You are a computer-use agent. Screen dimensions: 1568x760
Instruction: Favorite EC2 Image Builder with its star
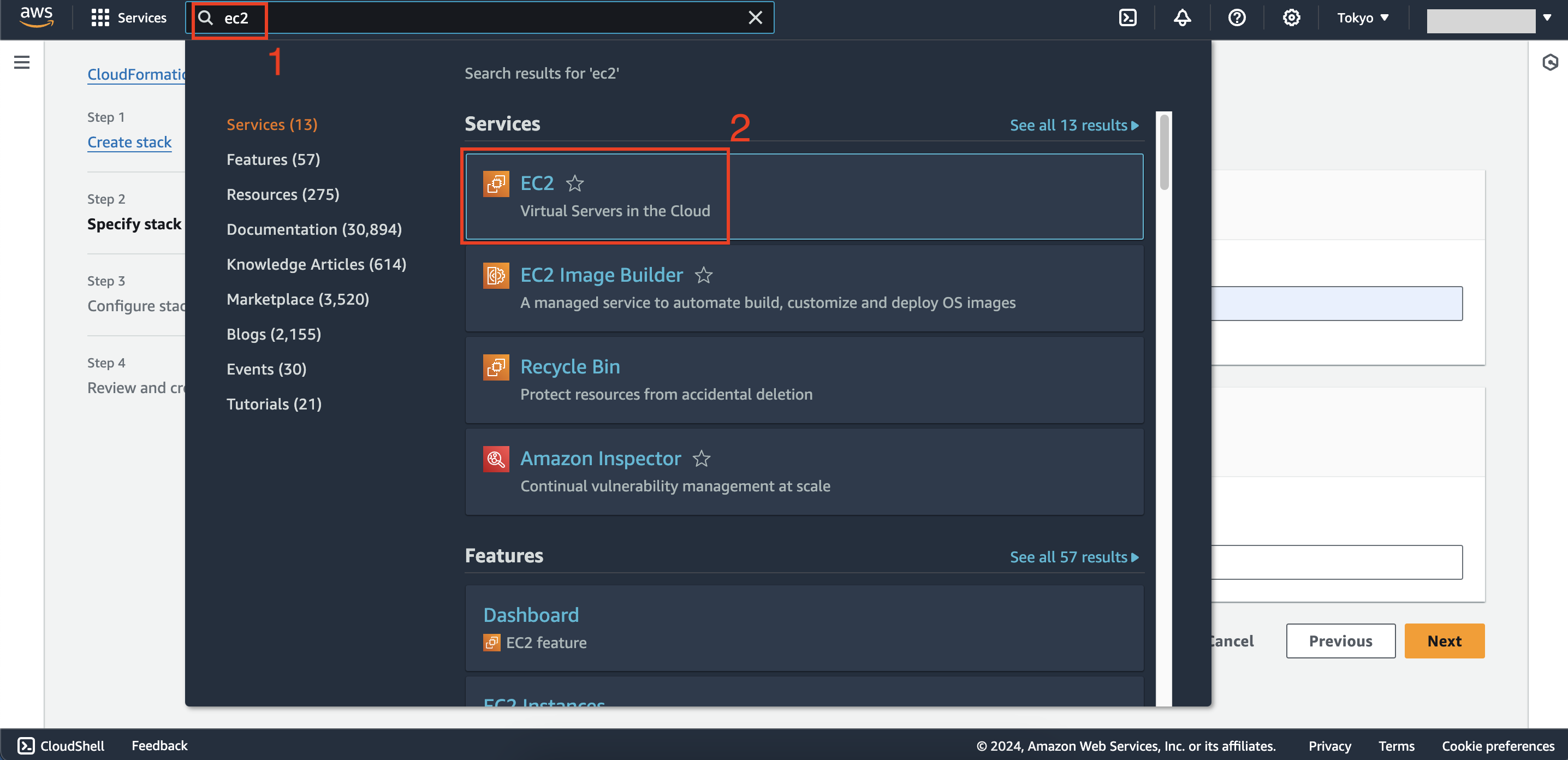pyautogui.click(x=704, y=275)
